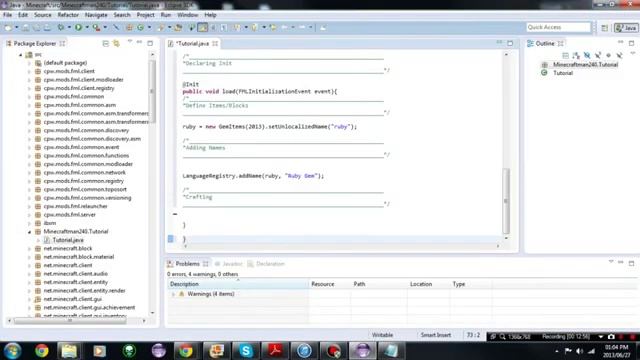The width and height of the screenshot is (640, 360).
Task: Click the Location column header
Action: [x=428, y=284]
